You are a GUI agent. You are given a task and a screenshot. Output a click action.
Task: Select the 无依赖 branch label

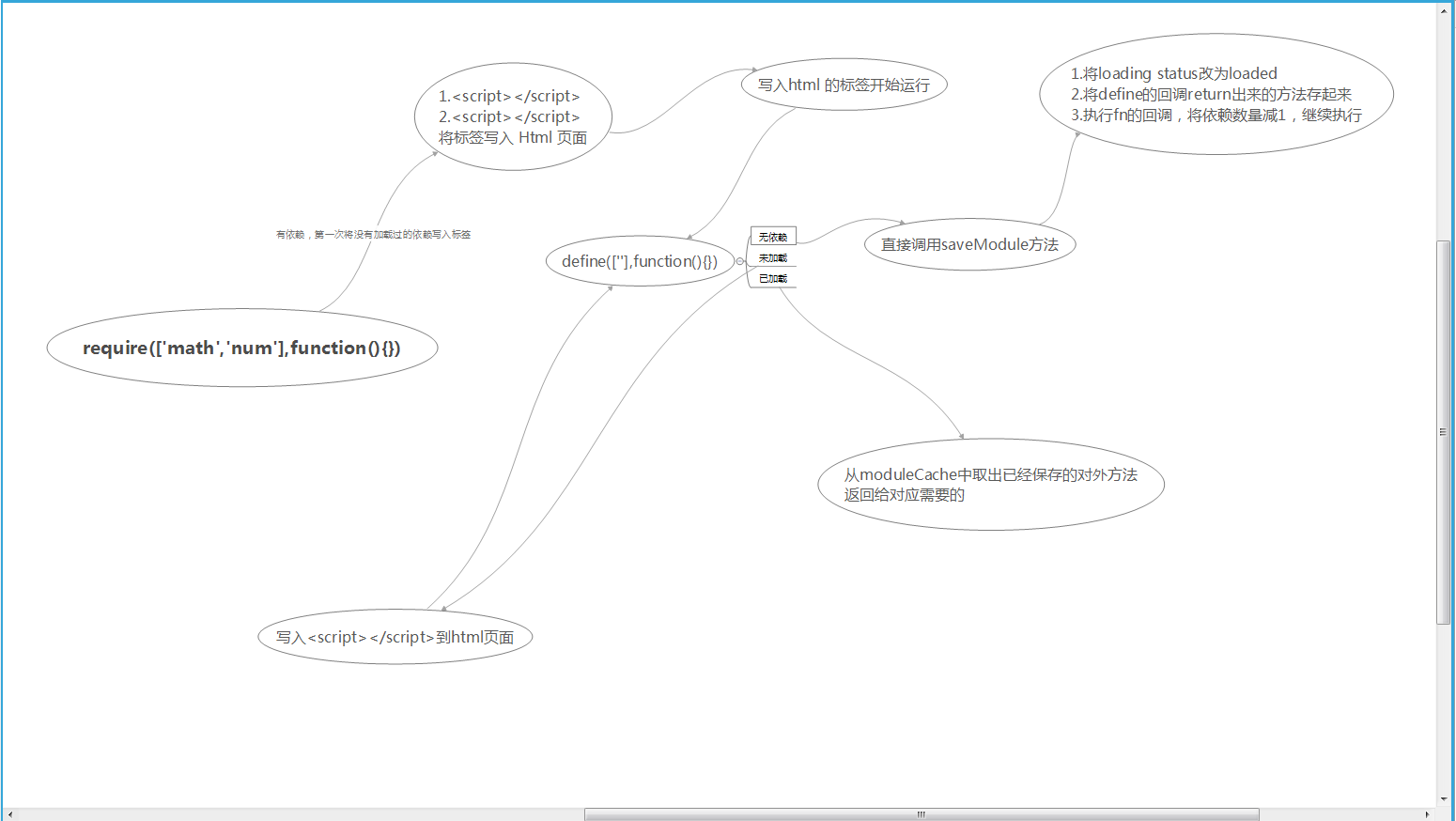773,237
